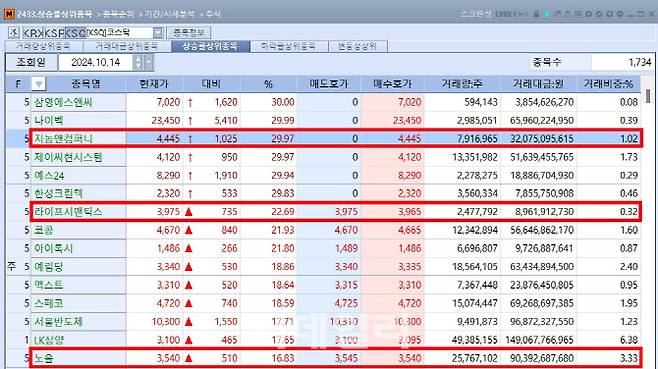
Task: Select stock 지놈앤컴퍼니
Action: pyautogui.click(x=63, y=139)
